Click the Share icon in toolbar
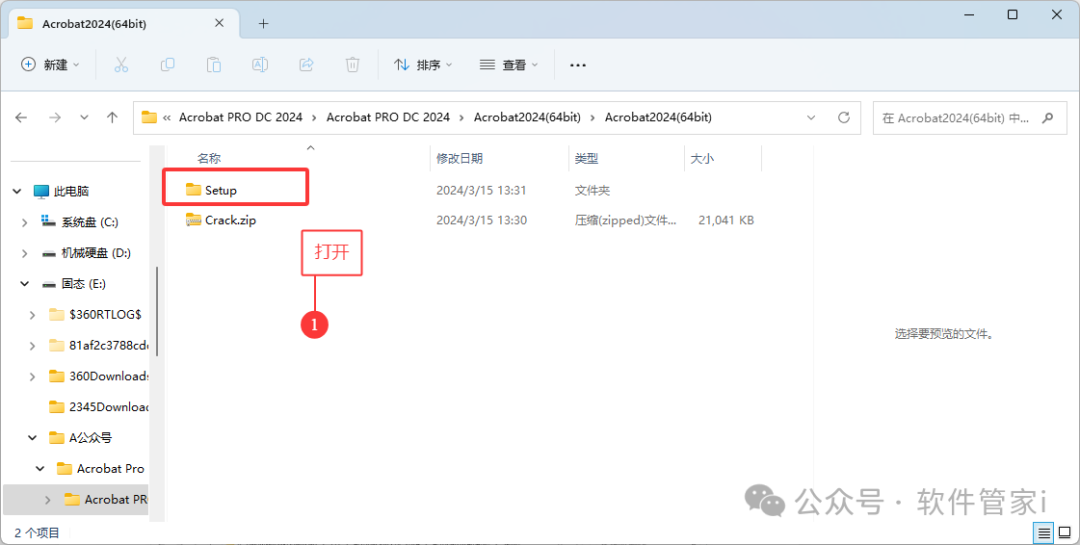 tap(306, 65)
